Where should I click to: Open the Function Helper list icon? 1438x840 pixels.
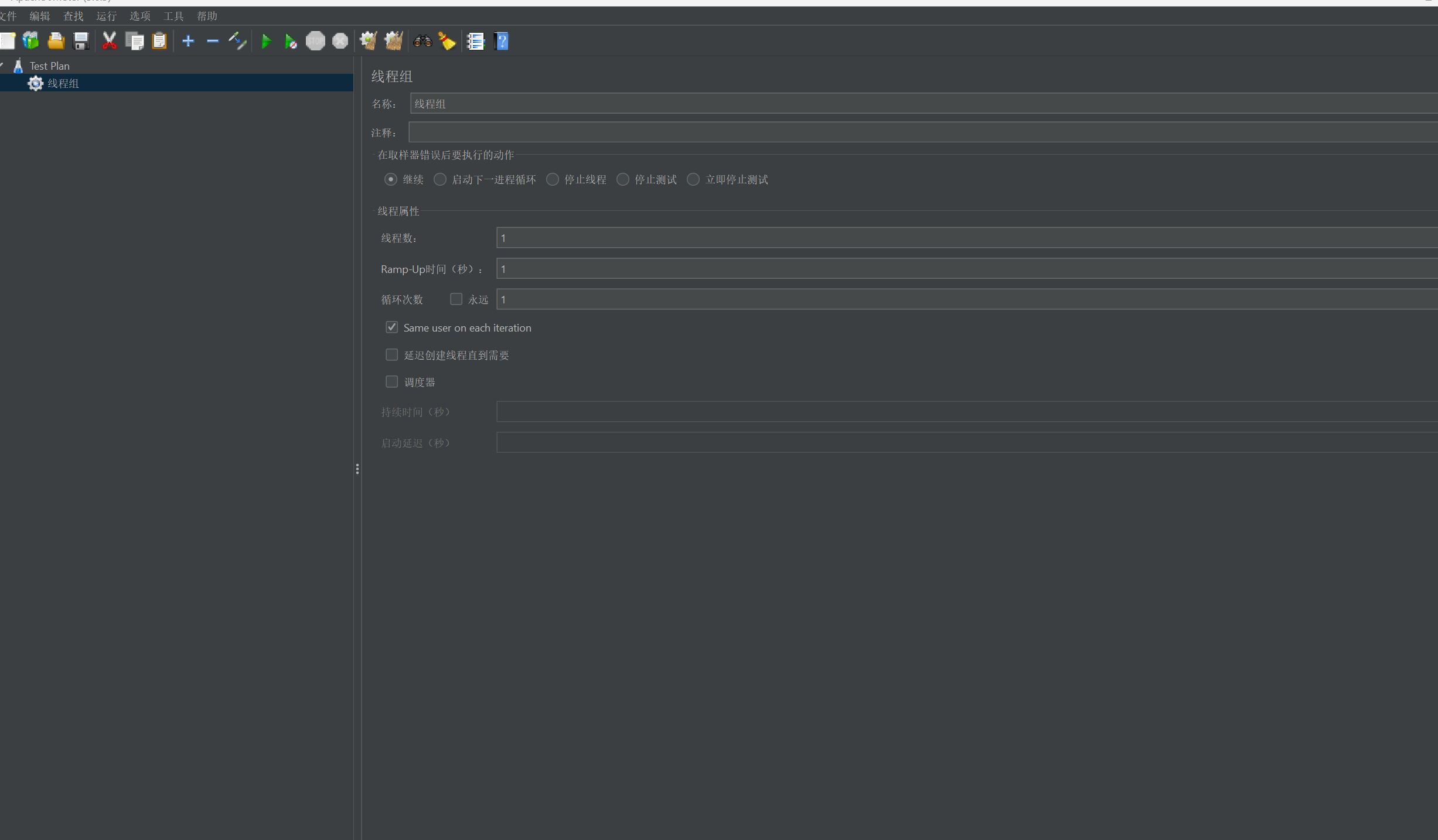pyautogui.click(x=475, y=41)
